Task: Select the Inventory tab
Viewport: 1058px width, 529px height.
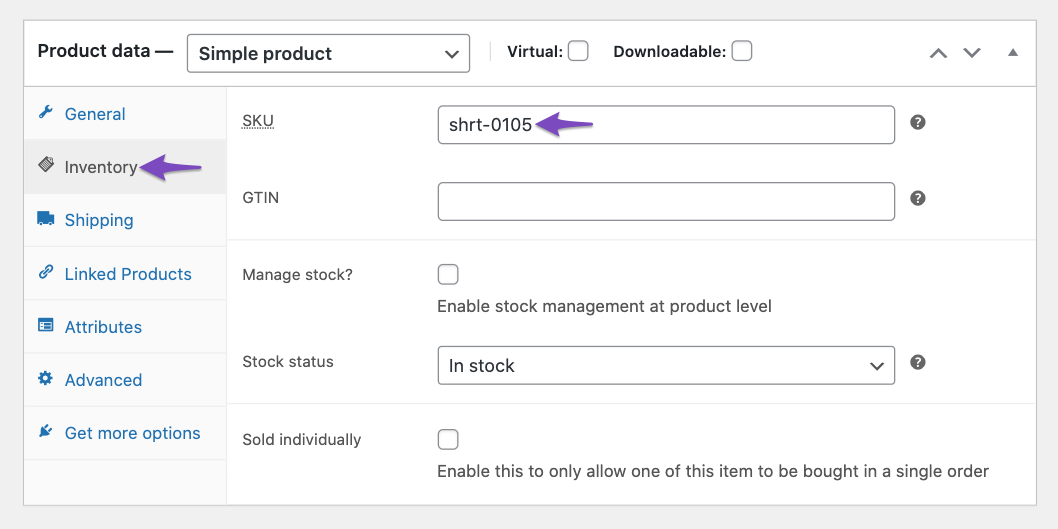Action: click(x=126, y=167)
